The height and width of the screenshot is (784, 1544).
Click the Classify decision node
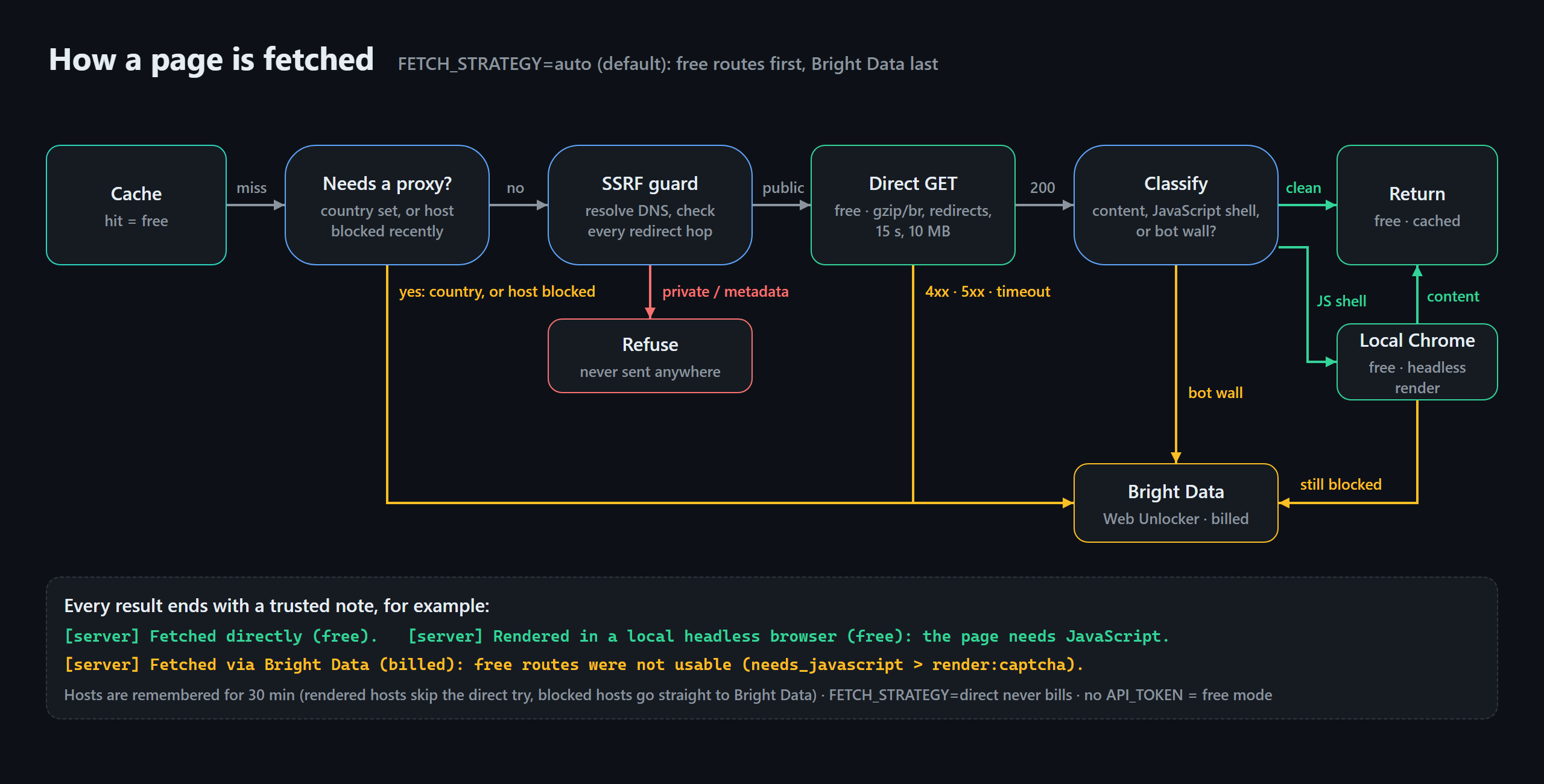tap(1176, 205)
